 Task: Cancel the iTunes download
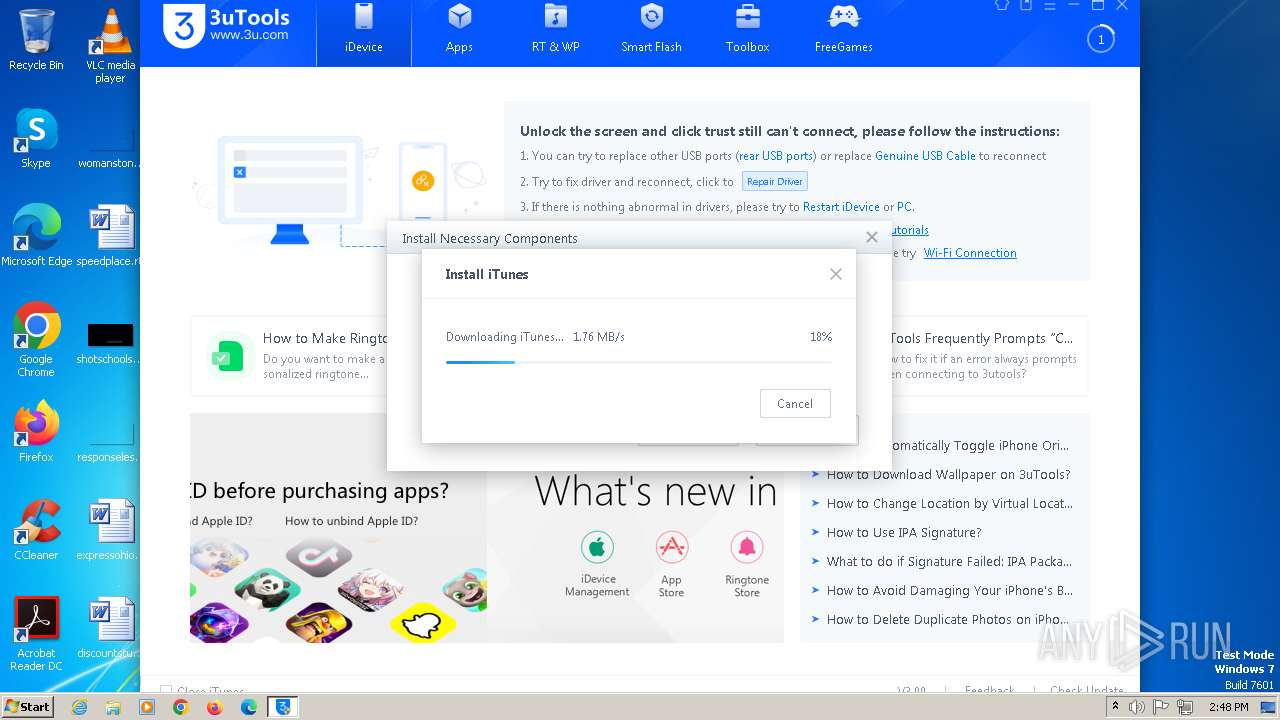(795, 404)
